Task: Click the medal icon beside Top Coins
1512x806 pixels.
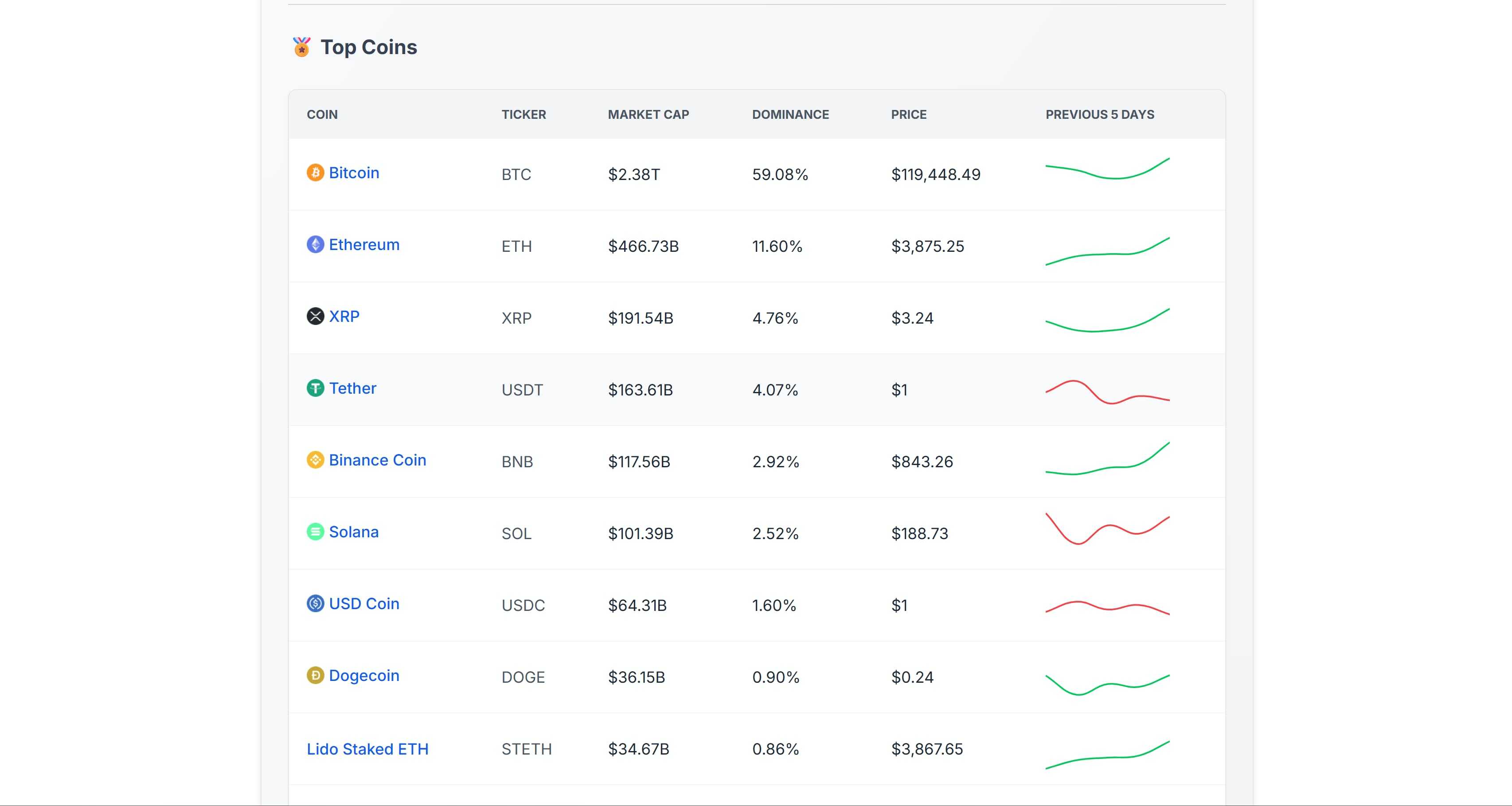Action: pyautogui.click(x=302, y=47)
